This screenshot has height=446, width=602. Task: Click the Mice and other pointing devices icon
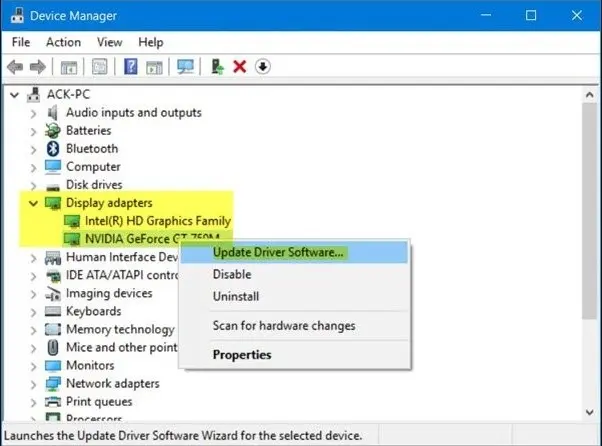(x=53, y=347)
